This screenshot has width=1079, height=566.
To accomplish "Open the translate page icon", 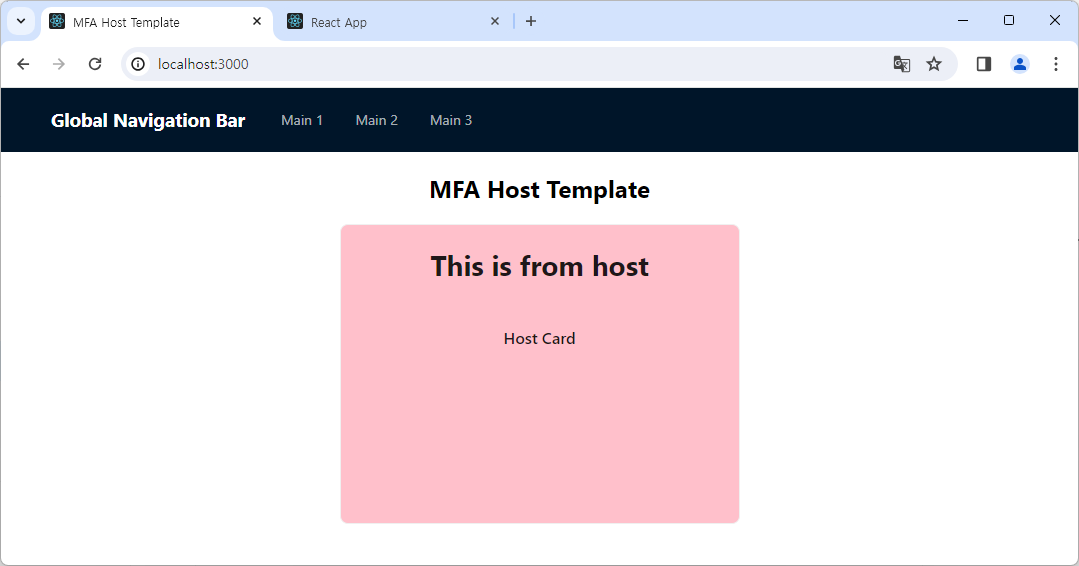I will (901, 64).
